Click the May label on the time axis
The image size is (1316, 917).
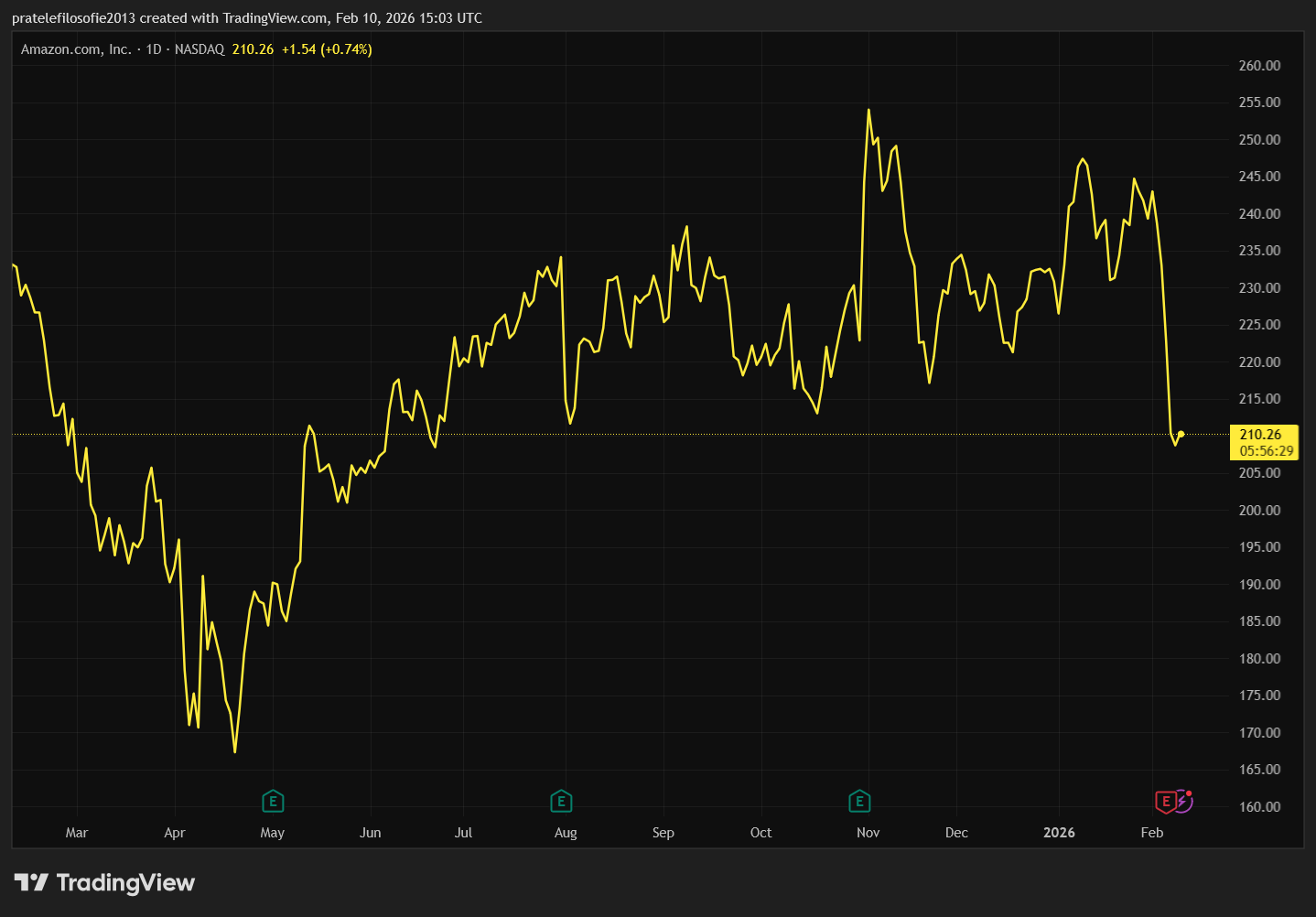tap(273, 833)
